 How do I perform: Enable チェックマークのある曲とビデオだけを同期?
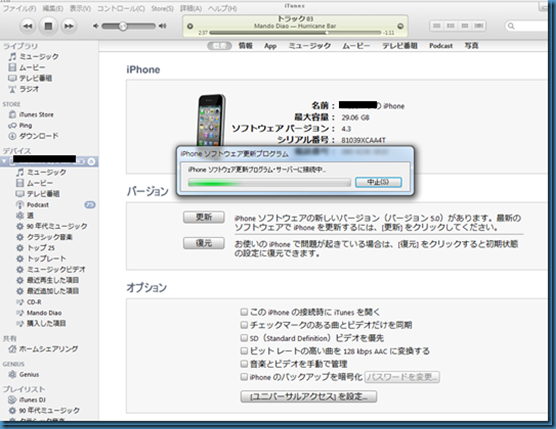(x=244, y=325)
